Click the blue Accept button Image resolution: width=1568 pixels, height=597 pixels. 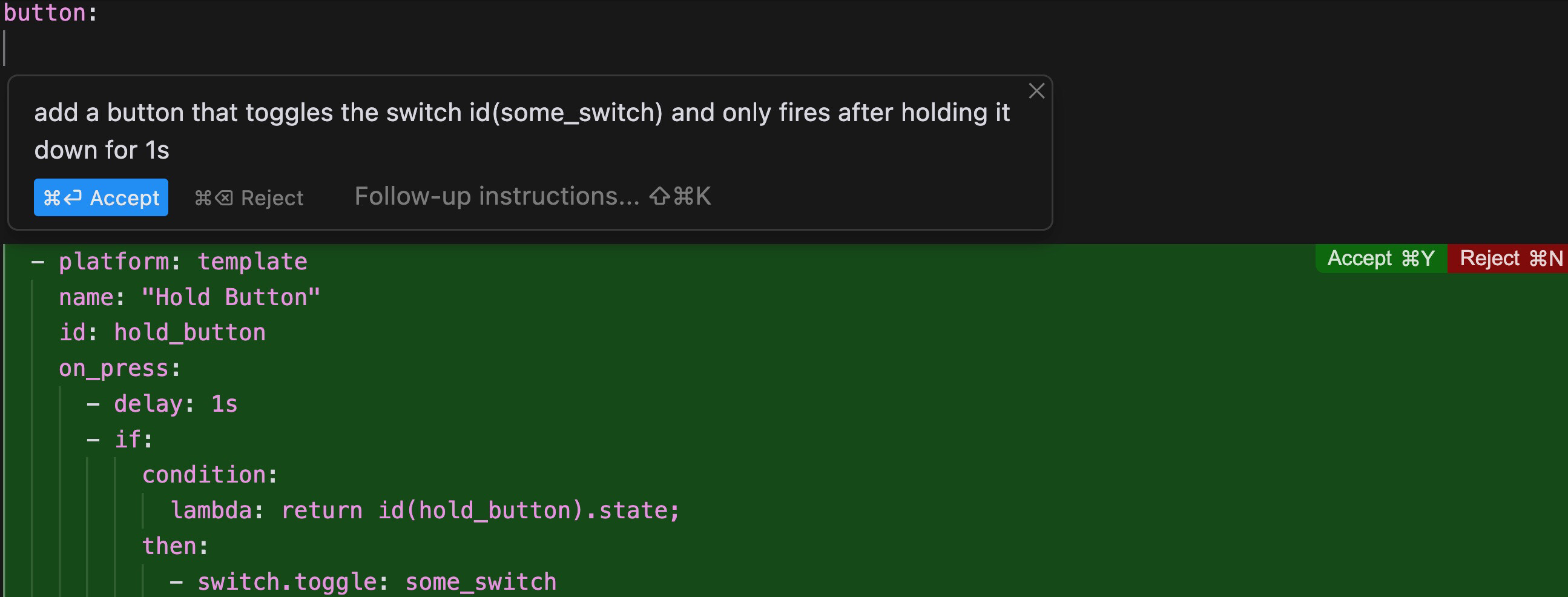(x=101, y=197)
